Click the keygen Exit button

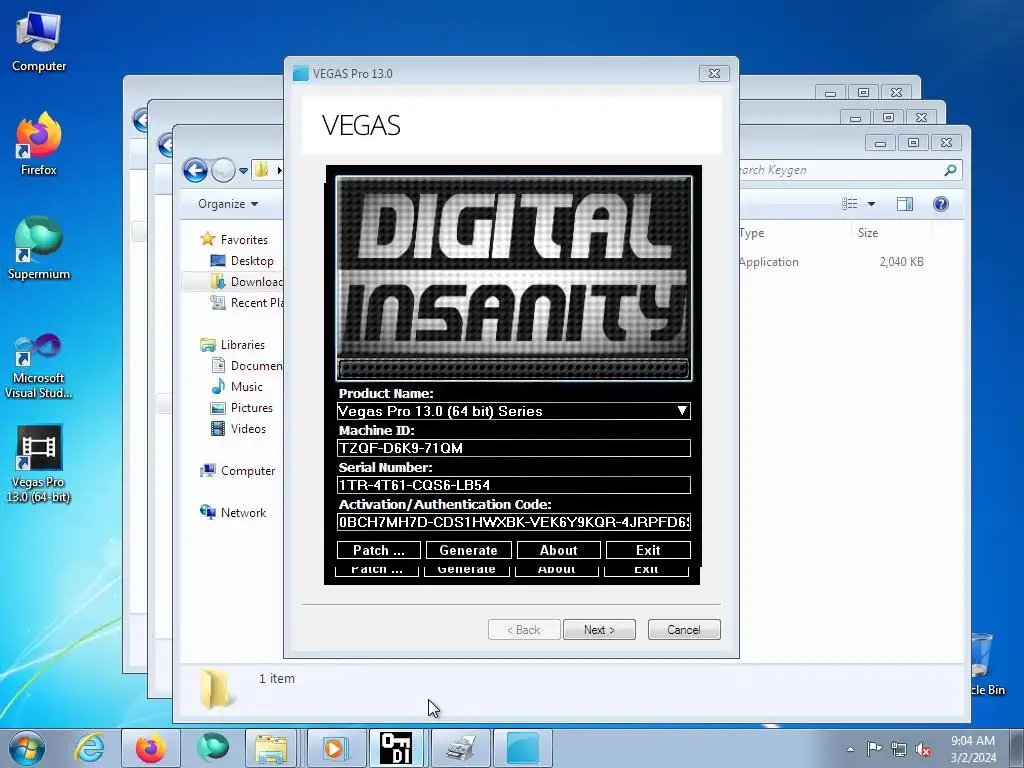coord(648,551)
